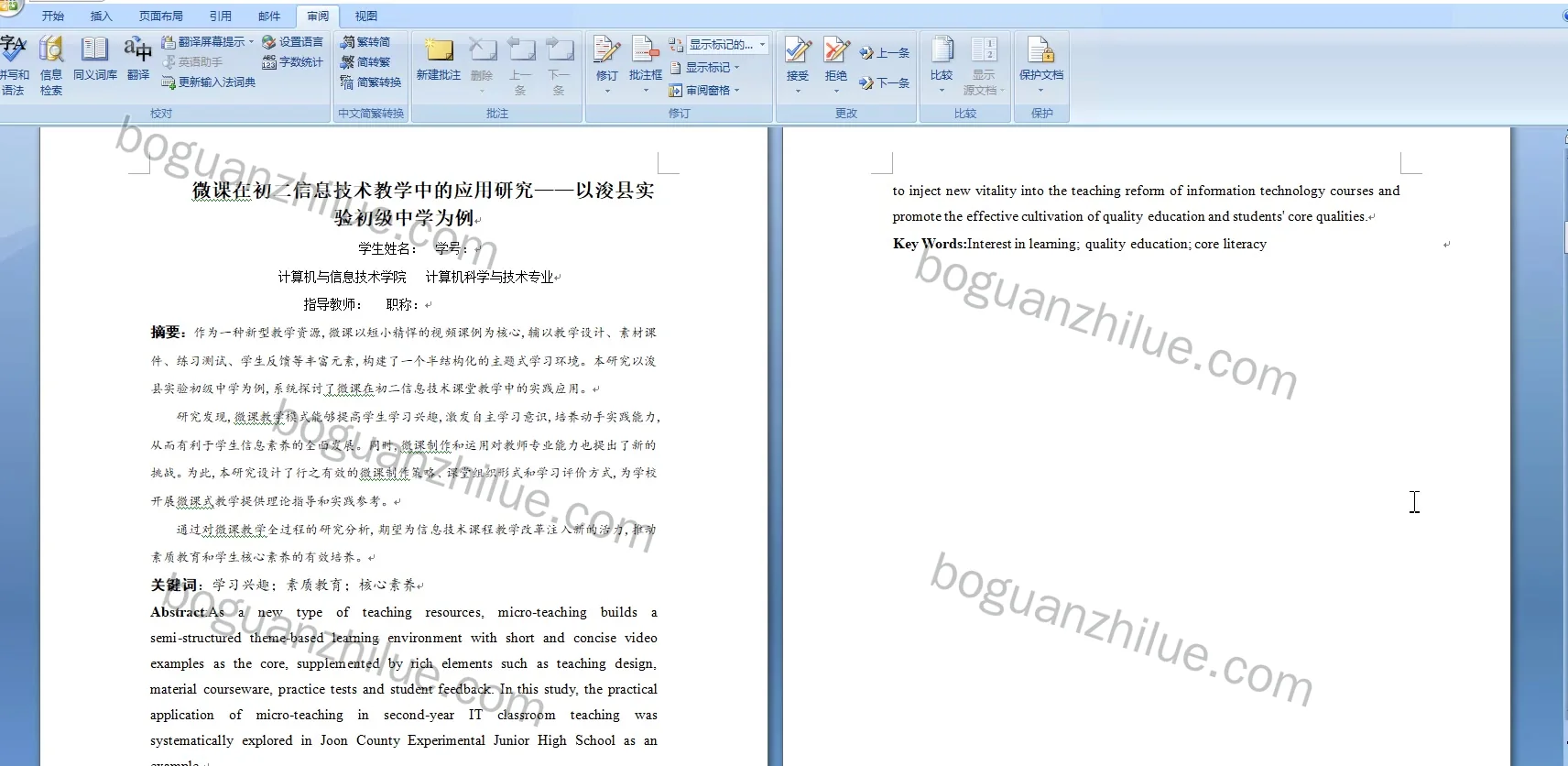The image size is (1568, 766).
Task: Run the spelling and grammar check (拼写和语法)
Action: coord(14,65)
